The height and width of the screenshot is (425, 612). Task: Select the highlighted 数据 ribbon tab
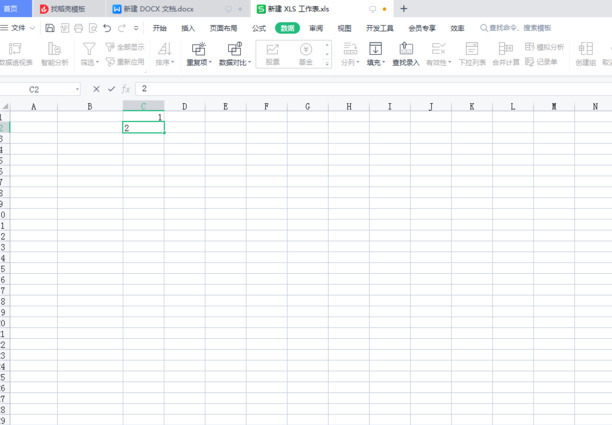click(287, 28)
